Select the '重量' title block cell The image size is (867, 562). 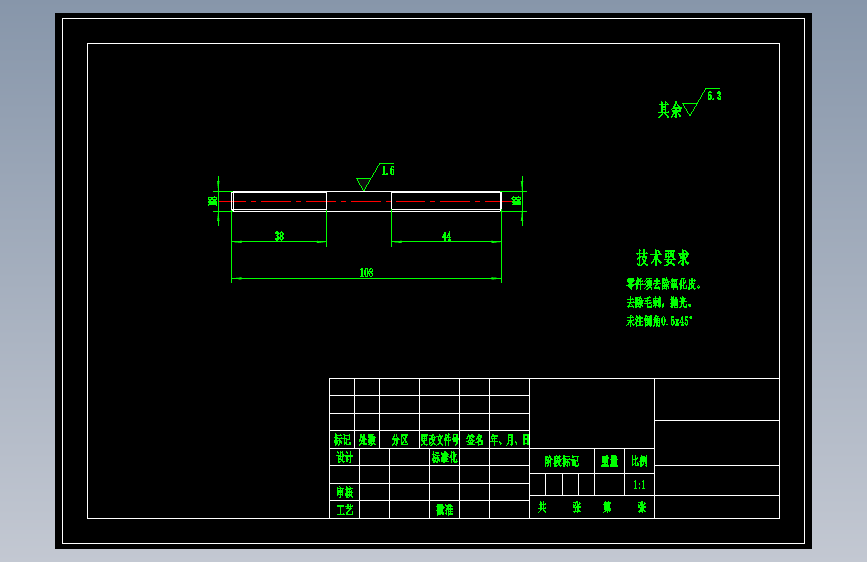[609, 461]
